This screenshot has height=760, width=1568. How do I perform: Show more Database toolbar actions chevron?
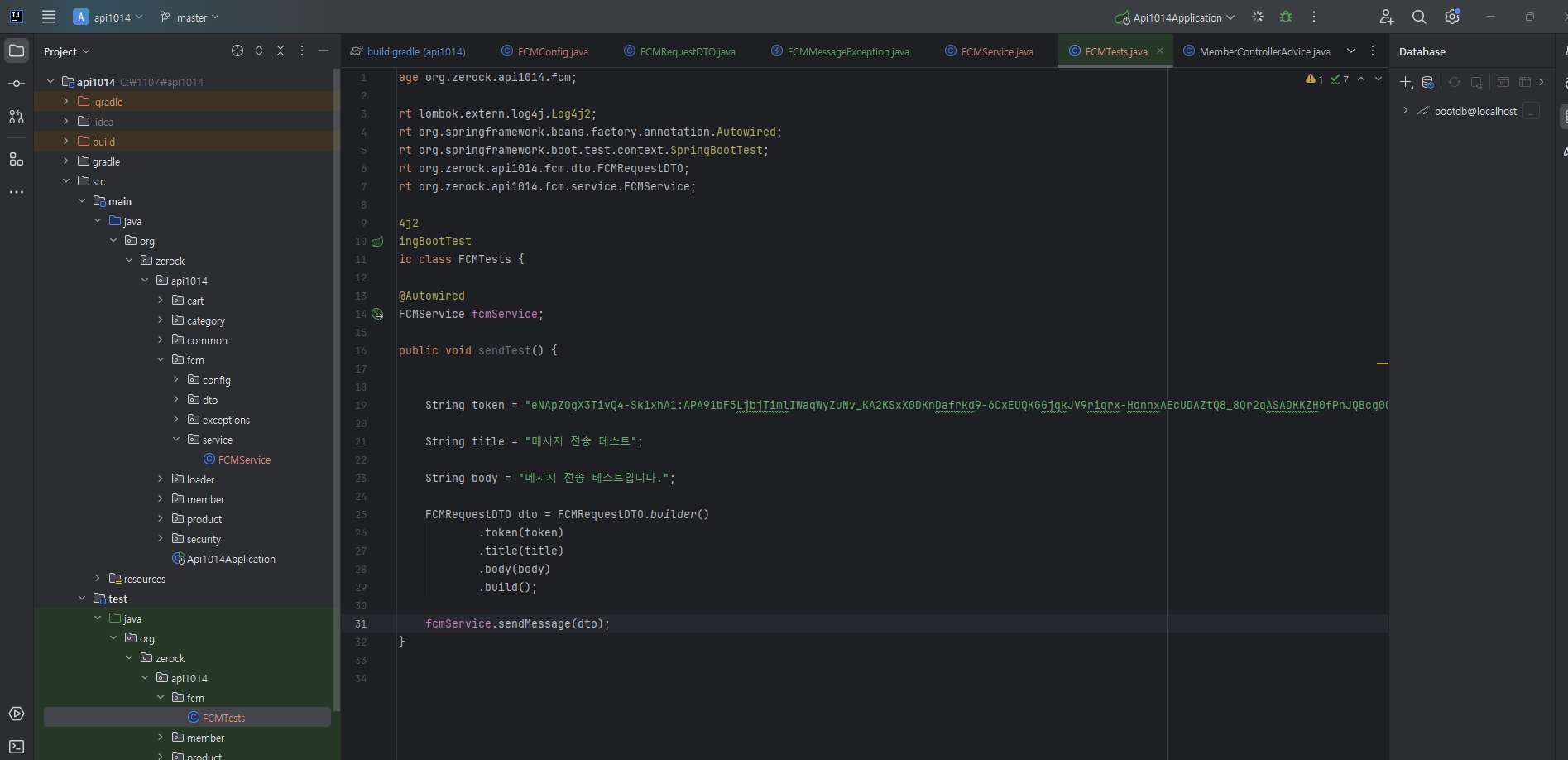tap(1542, 82)
